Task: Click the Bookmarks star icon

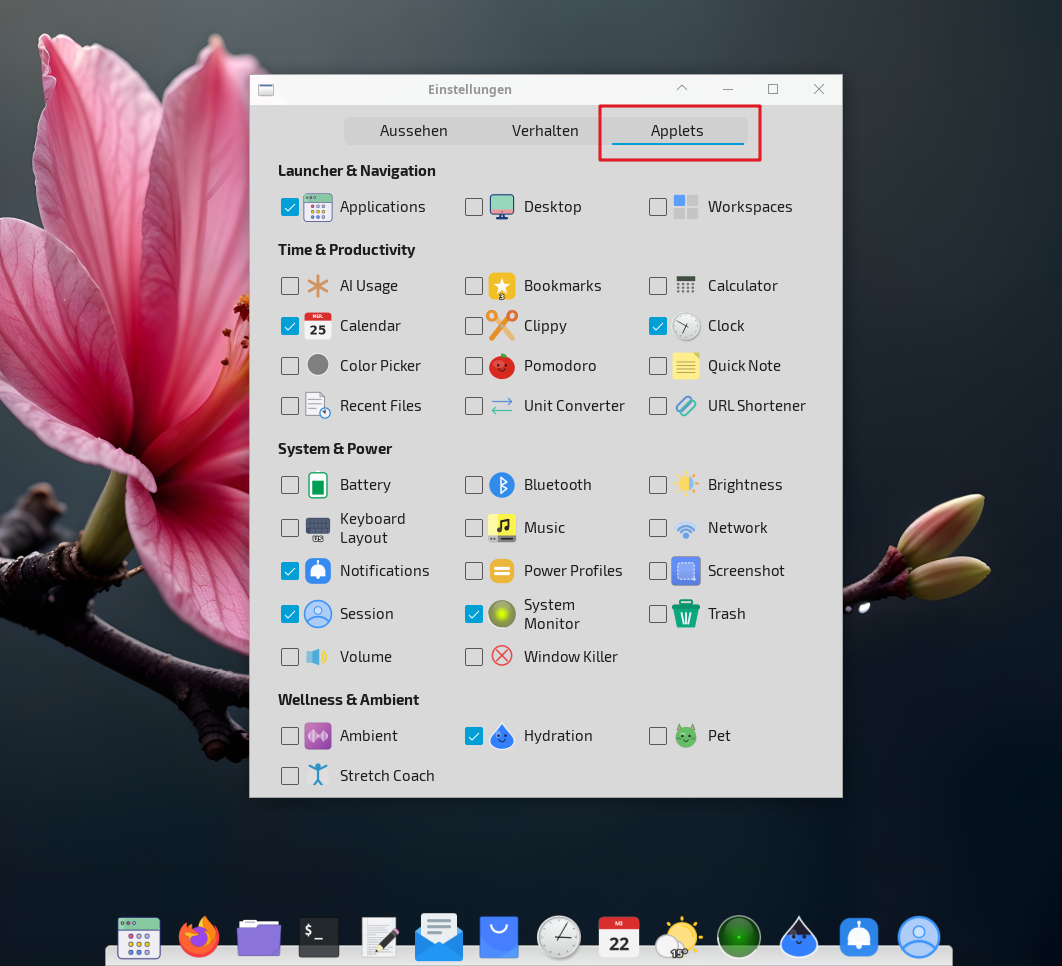Action: pos(502,286)
